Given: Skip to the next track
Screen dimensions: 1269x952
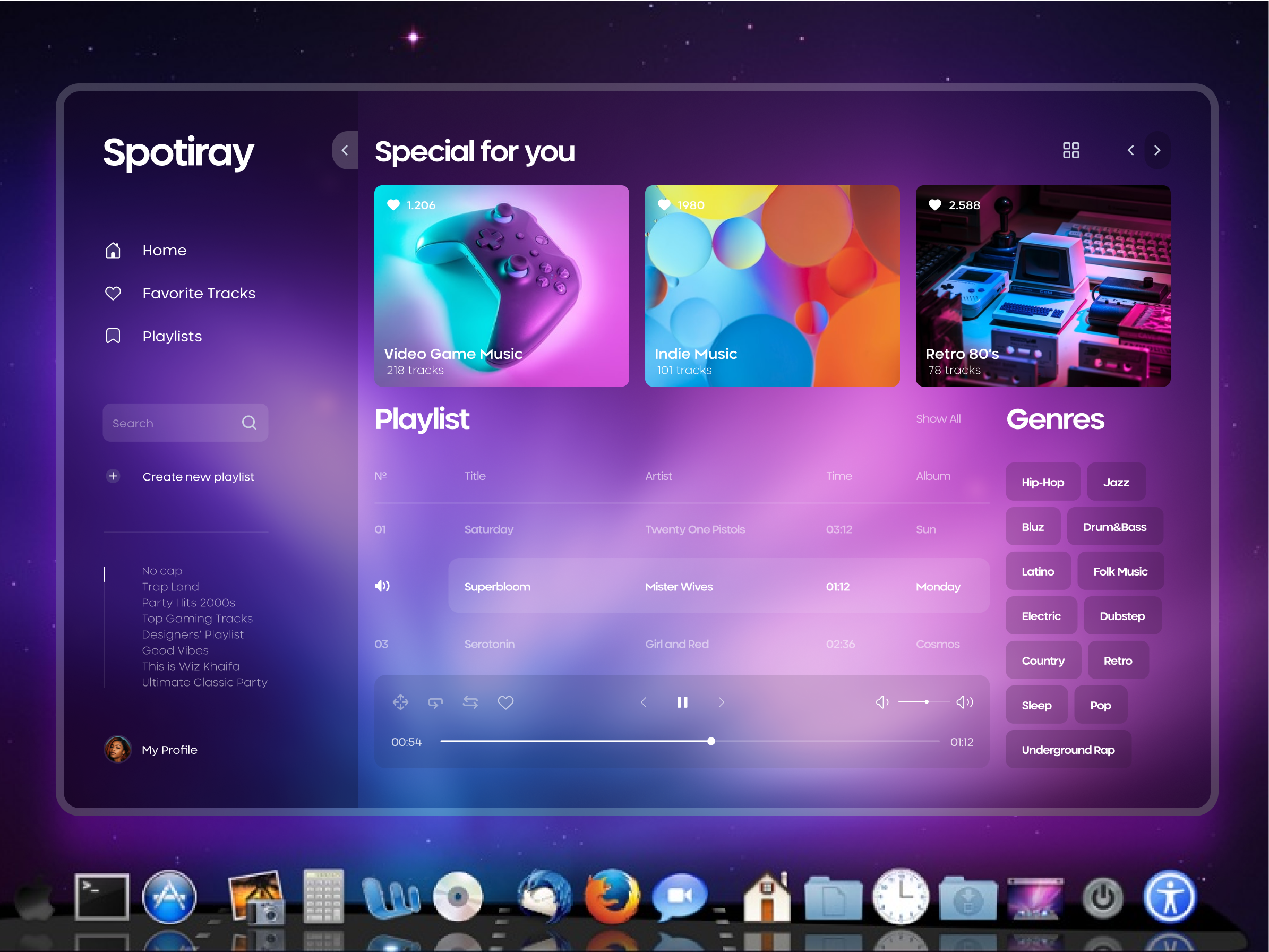Looking at the screenshot, I should [721, 702].
